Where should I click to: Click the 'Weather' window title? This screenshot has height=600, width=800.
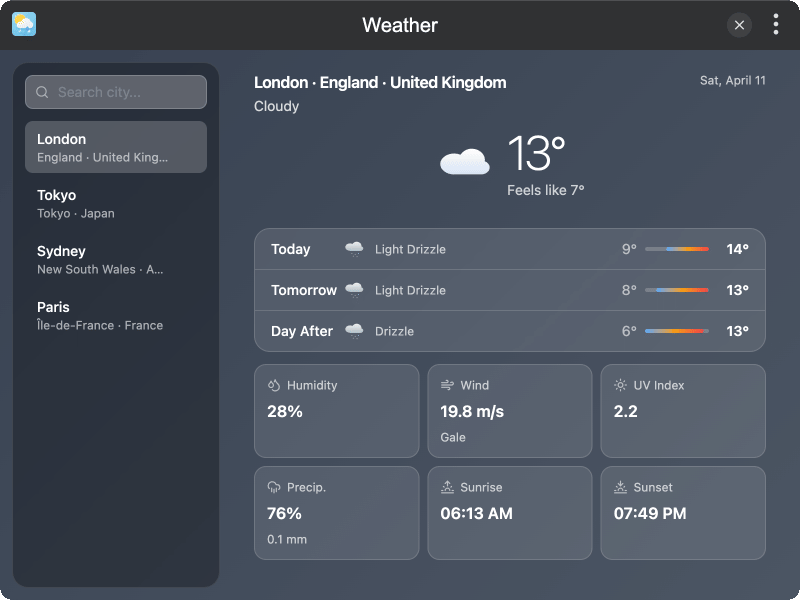point(400,25)
